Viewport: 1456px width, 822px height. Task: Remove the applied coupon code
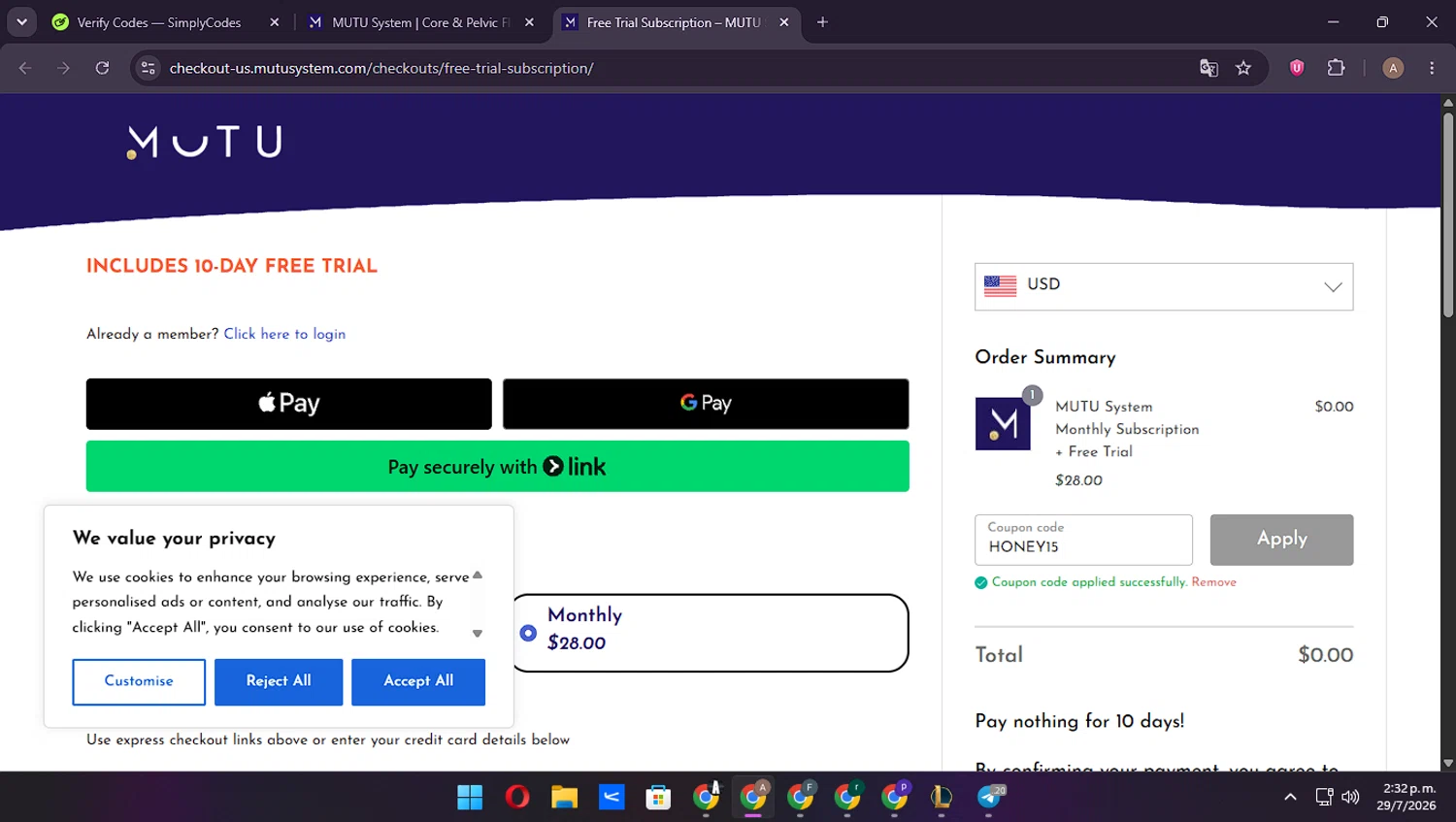1214,582
